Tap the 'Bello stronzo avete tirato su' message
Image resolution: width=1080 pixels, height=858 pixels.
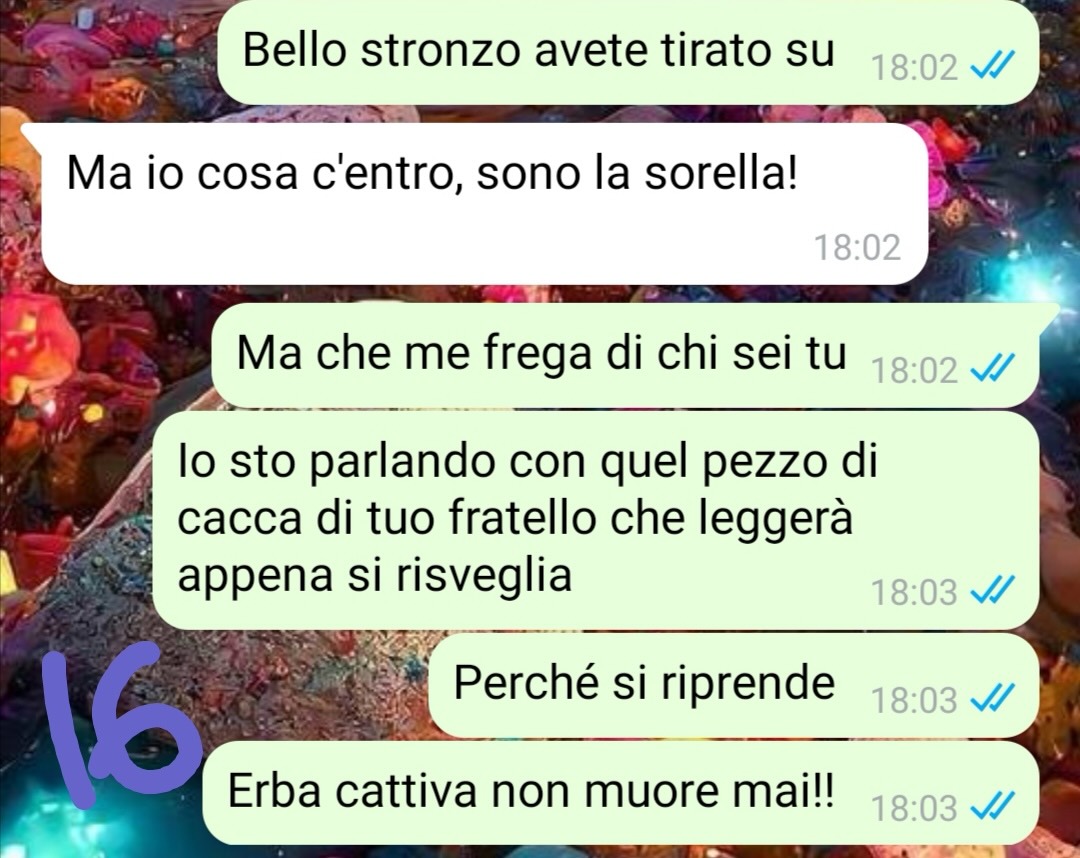627,52
